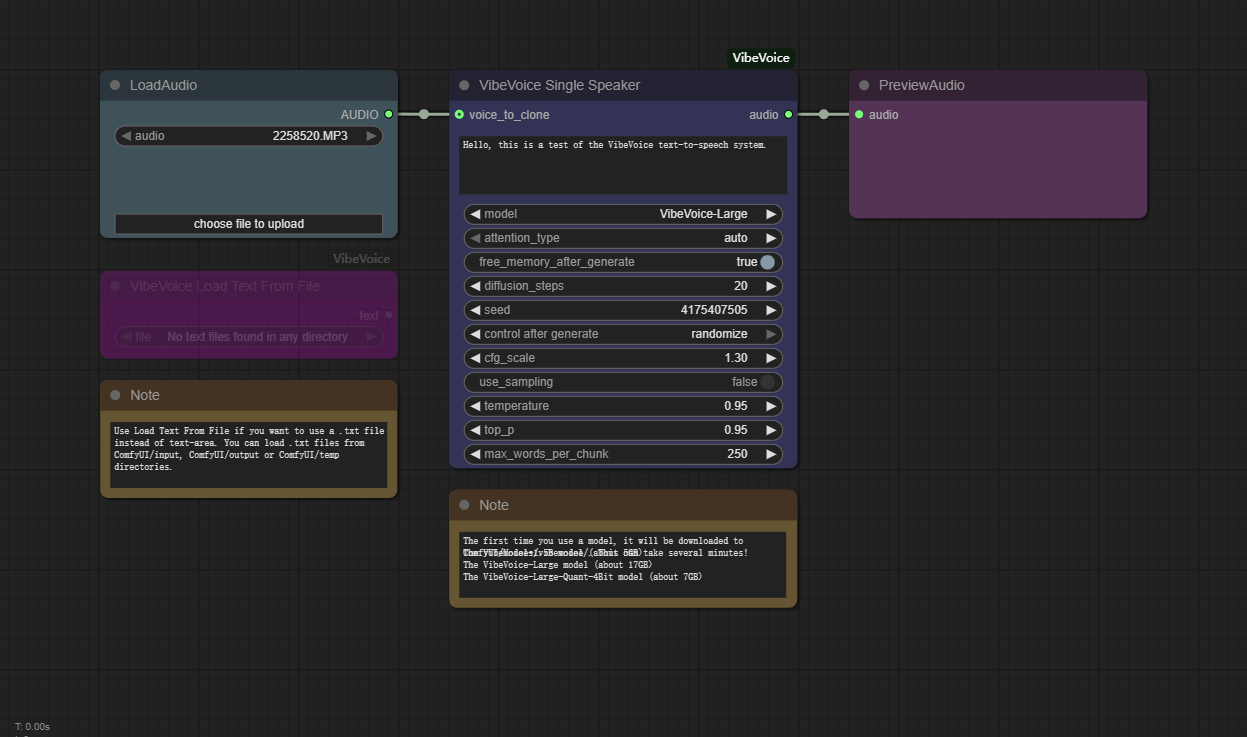Click the left Note text about Load Text From File
1247x737 pixels.
tap(249, 455)
